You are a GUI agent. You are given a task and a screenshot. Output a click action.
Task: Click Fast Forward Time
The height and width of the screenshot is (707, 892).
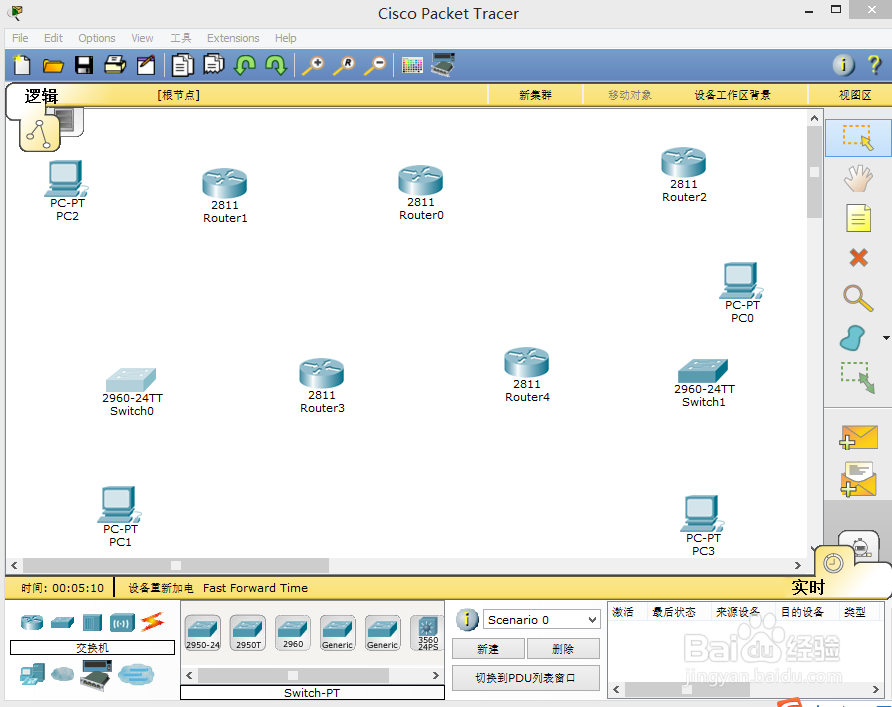pyautogui.click(x=255, y=588)
